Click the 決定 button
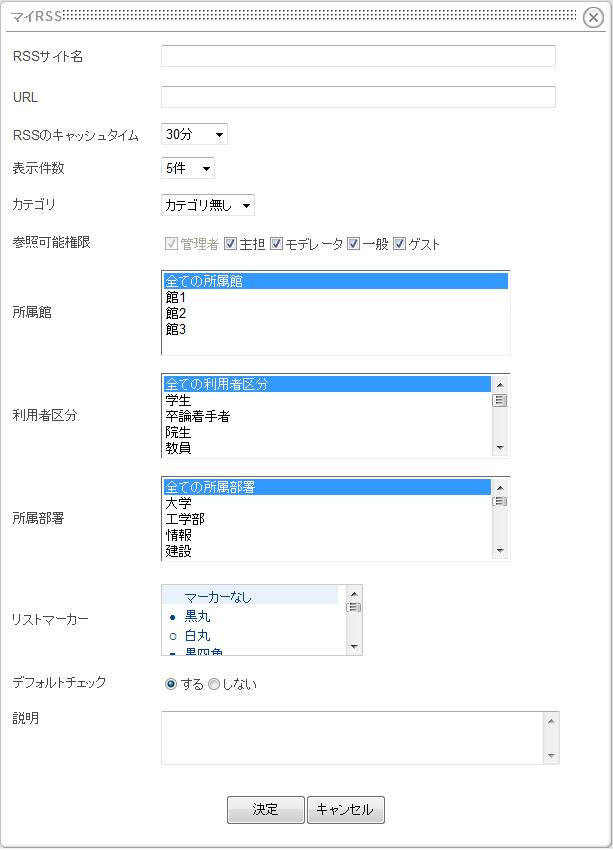The image size is (613, 850). (266, 810)
